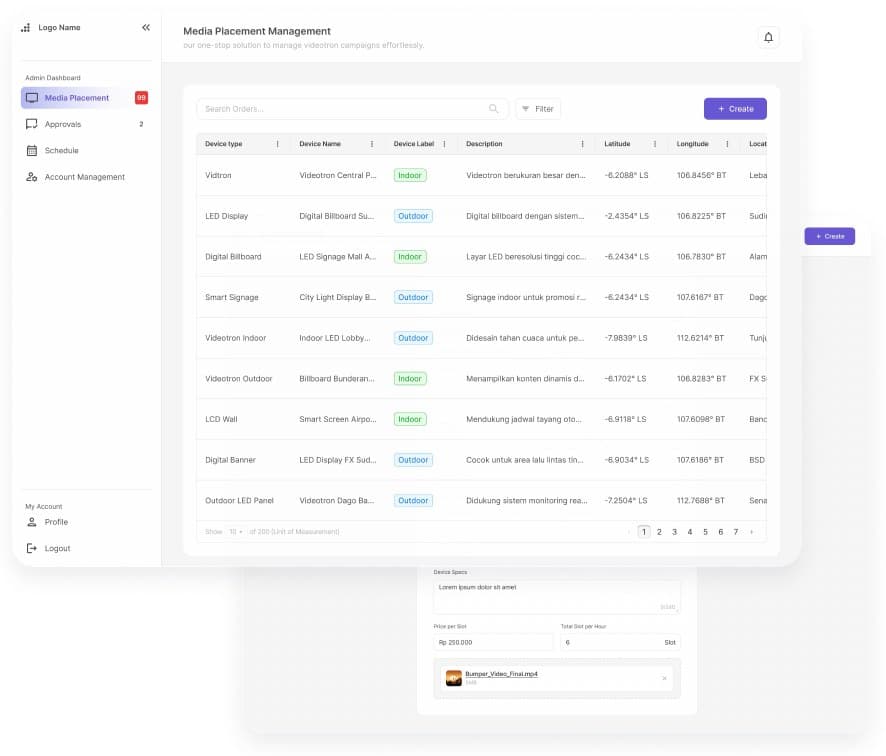The image size is (886, 756).
Task: Go to page 5
Action: [x=705, y=532]
